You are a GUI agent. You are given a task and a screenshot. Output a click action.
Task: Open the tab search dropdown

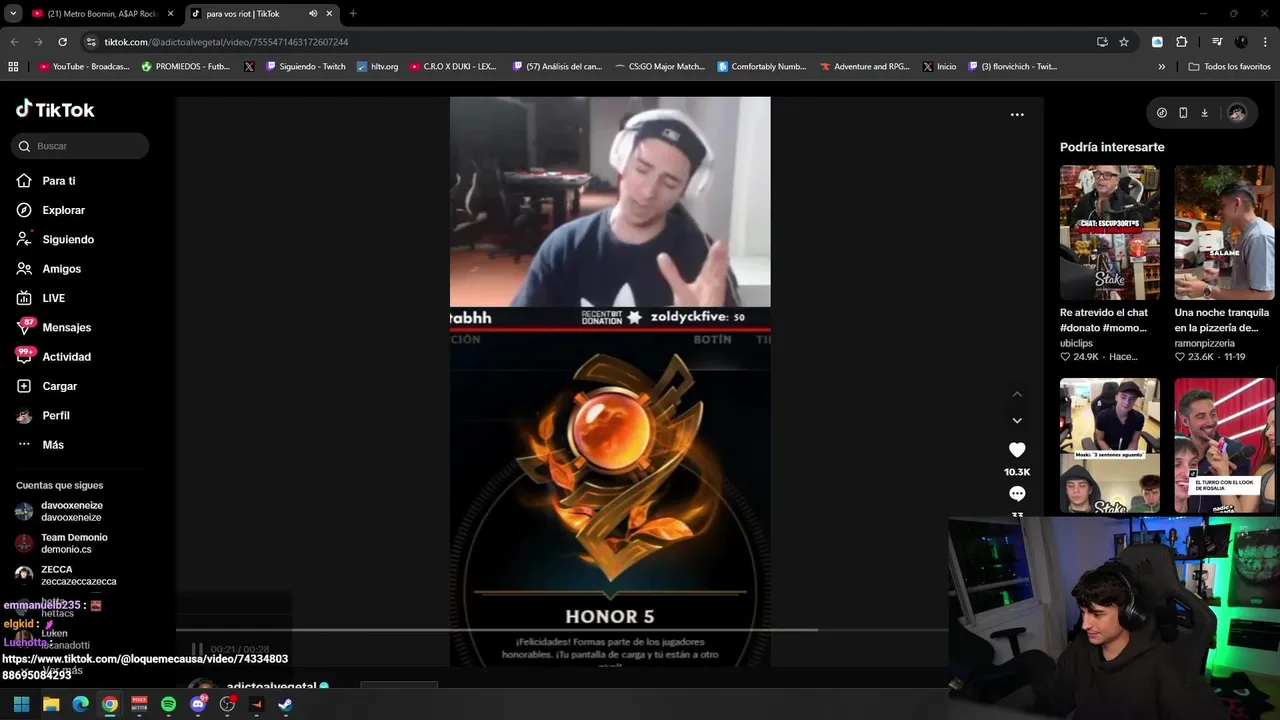pos(12,14)
